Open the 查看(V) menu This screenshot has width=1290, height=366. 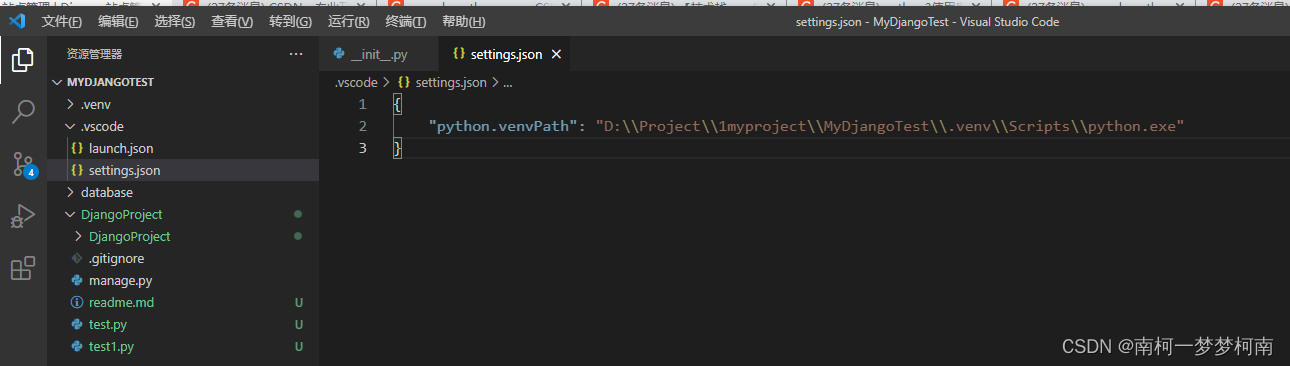click(232, 21)
